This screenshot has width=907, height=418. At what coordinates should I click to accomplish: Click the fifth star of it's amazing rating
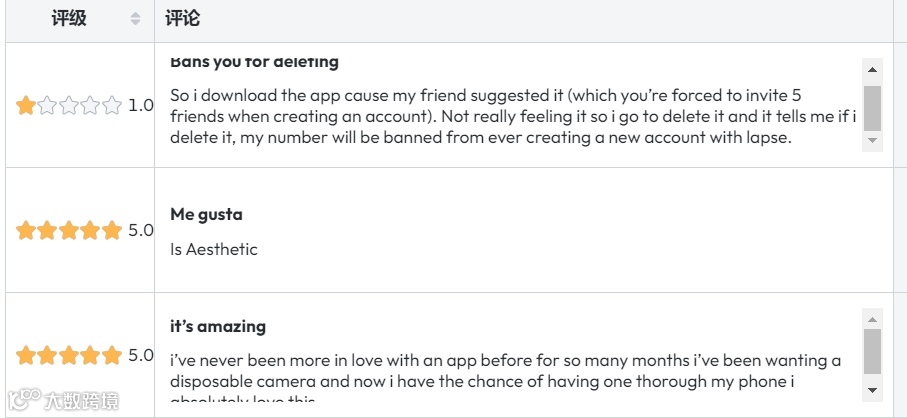pos(112,355)
